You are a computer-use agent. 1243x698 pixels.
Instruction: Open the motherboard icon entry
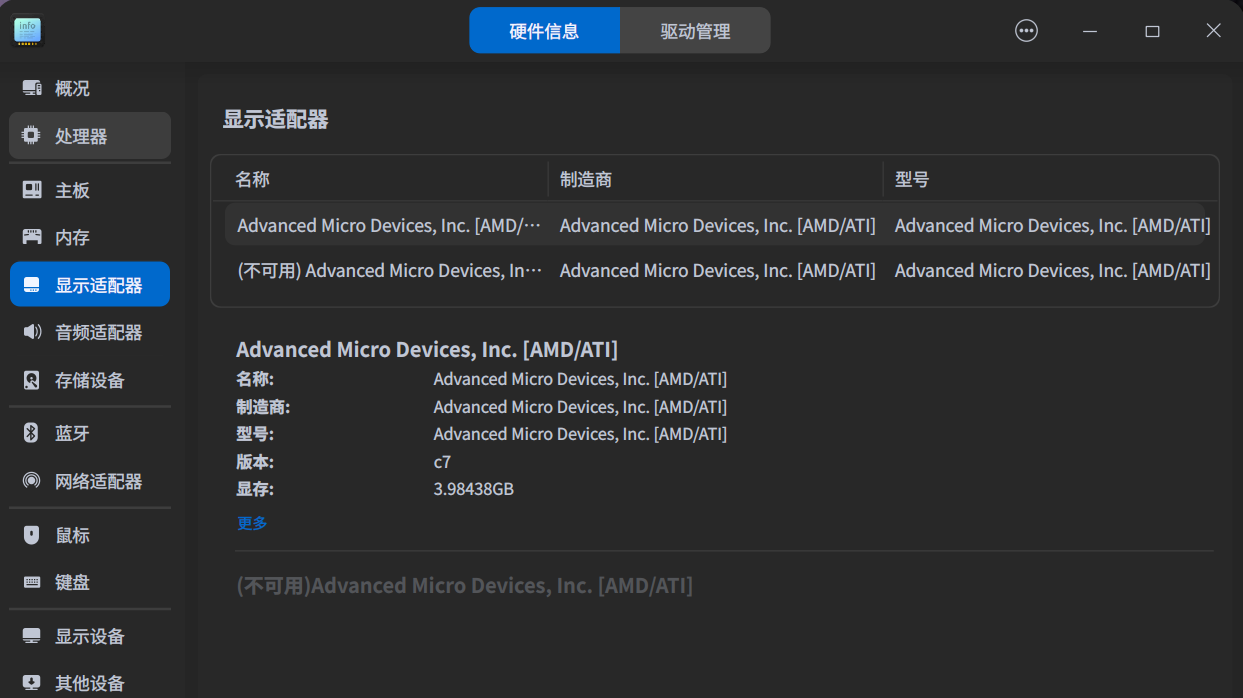tap(32, 190)
